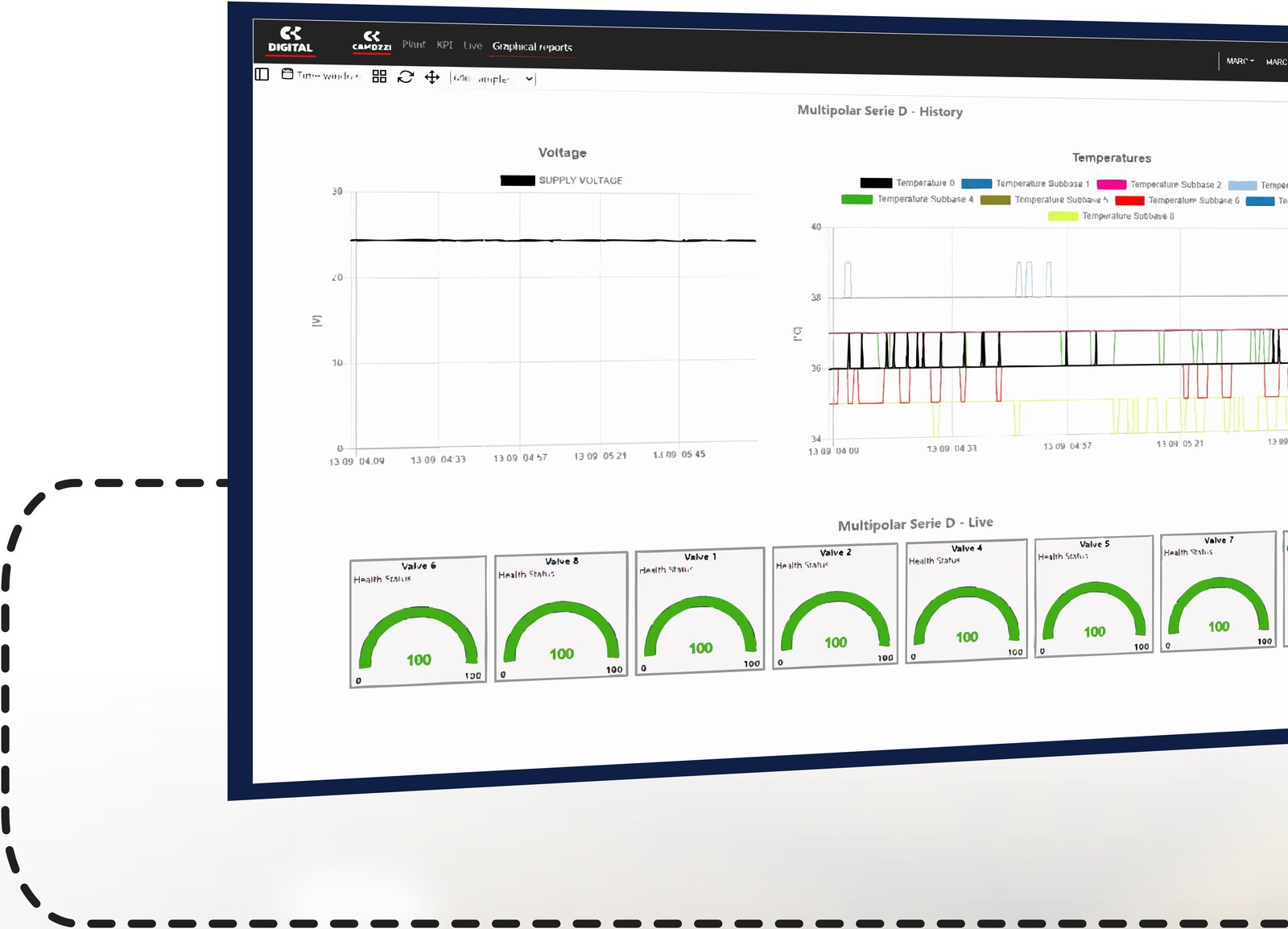Toggle SUPPLY VOLTAGE legend swatch
The image size is (1288, 929).
518,180
